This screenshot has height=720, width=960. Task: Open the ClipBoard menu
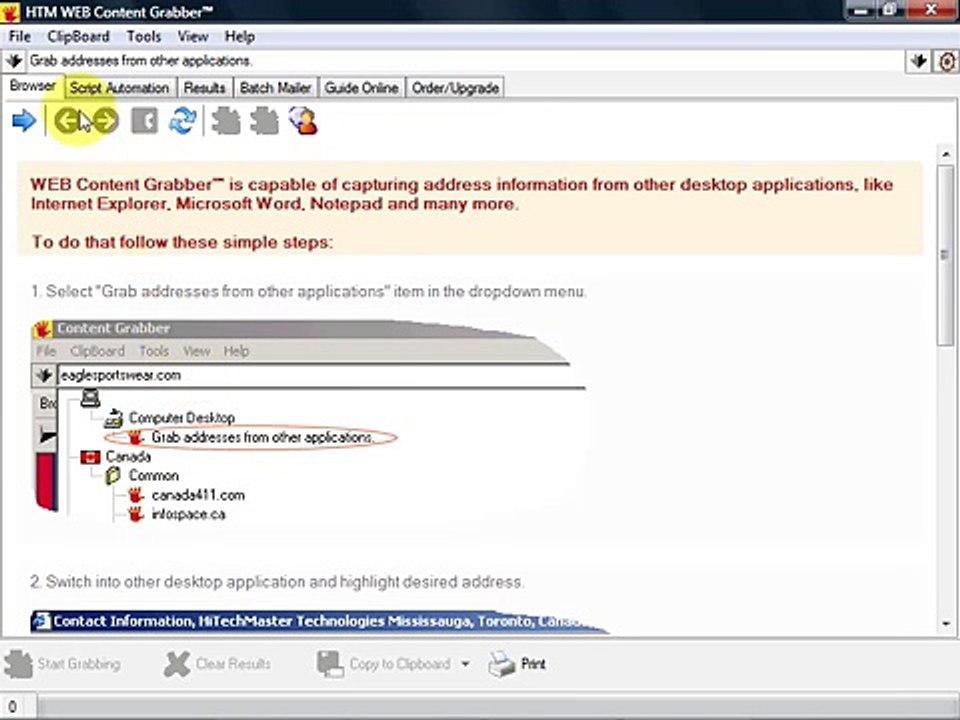tap(78, 37)
